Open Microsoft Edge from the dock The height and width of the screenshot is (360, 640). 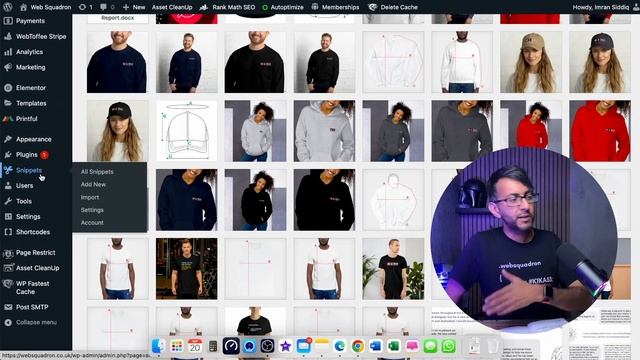click(x=340, y=346)
